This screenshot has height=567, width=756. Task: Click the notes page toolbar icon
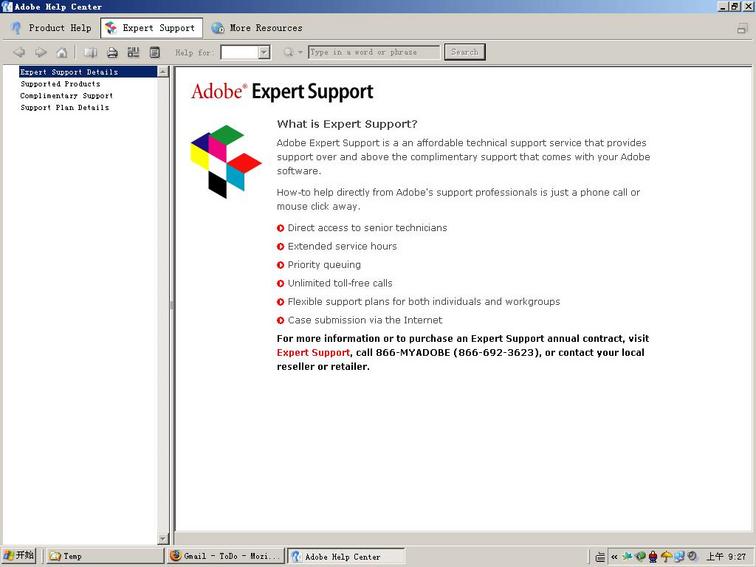point(154,52)
